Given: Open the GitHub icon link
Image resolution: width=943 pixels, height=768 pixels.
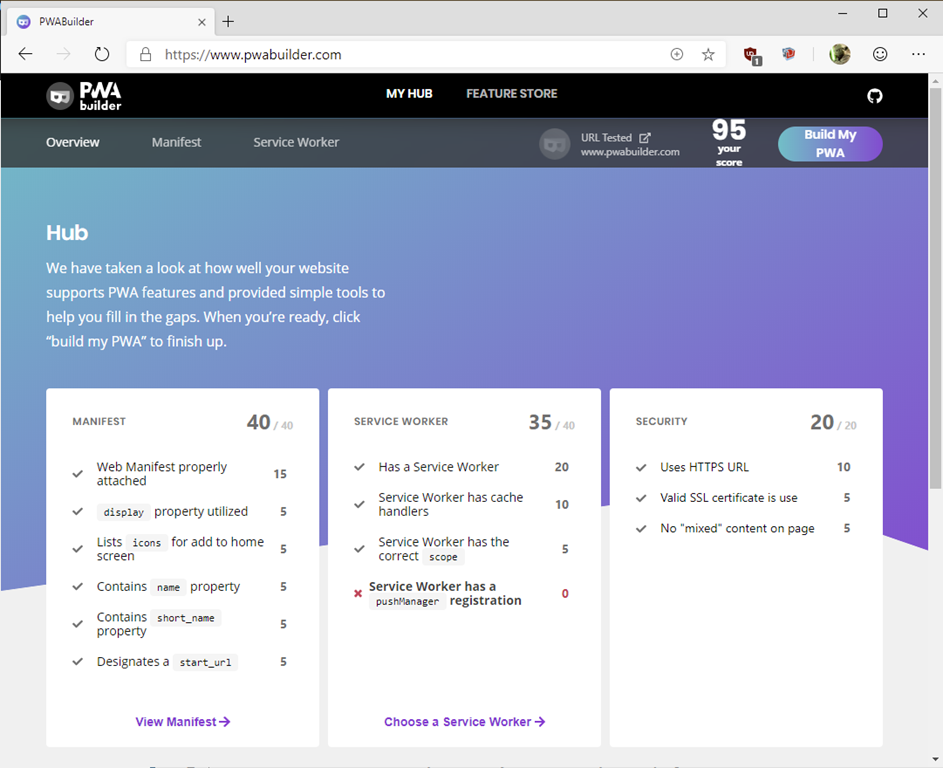Looking at the screenshot, I should coord(874,96).
